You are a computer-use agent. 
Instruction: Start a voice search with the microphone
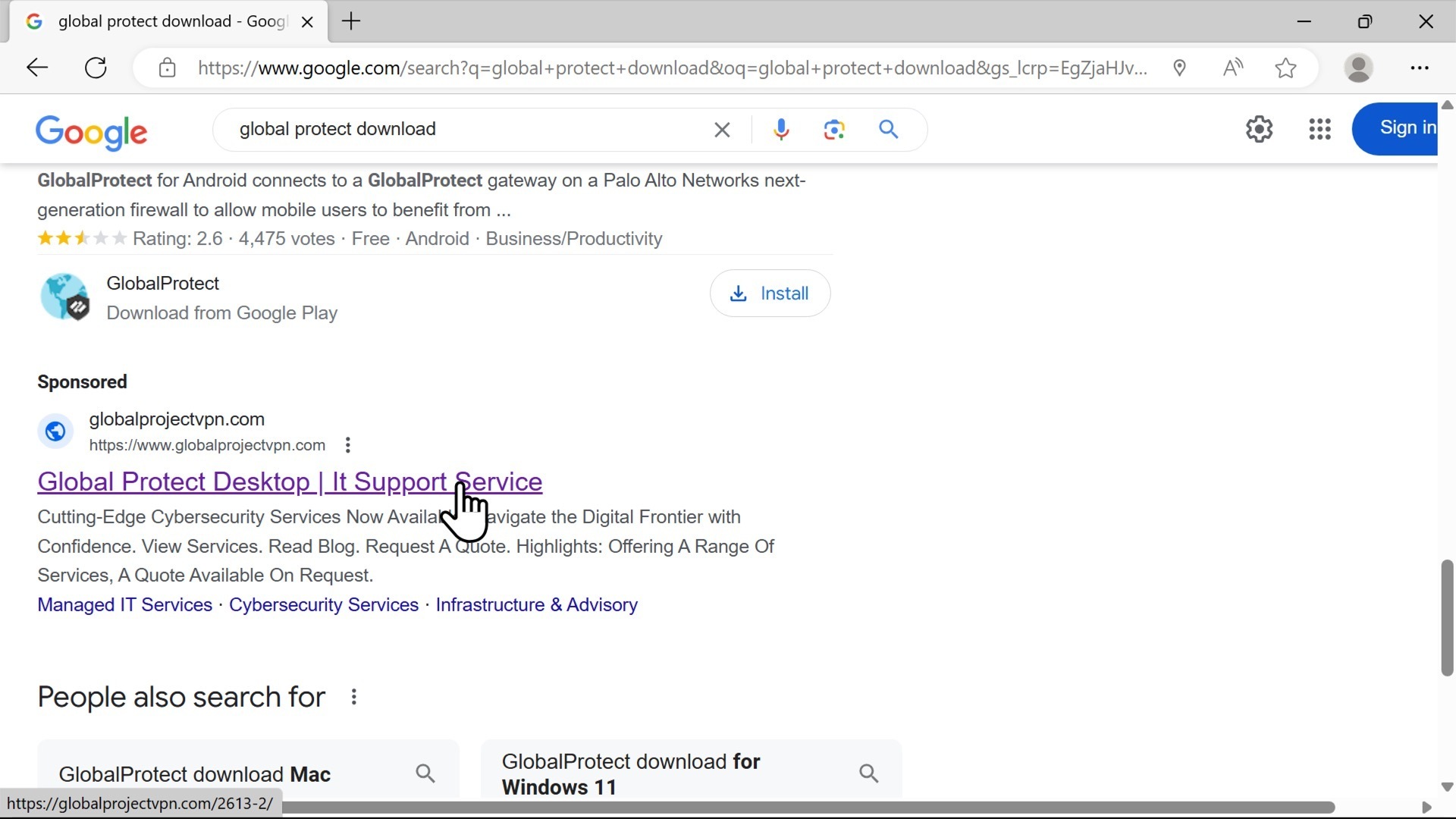pos(782,129)
